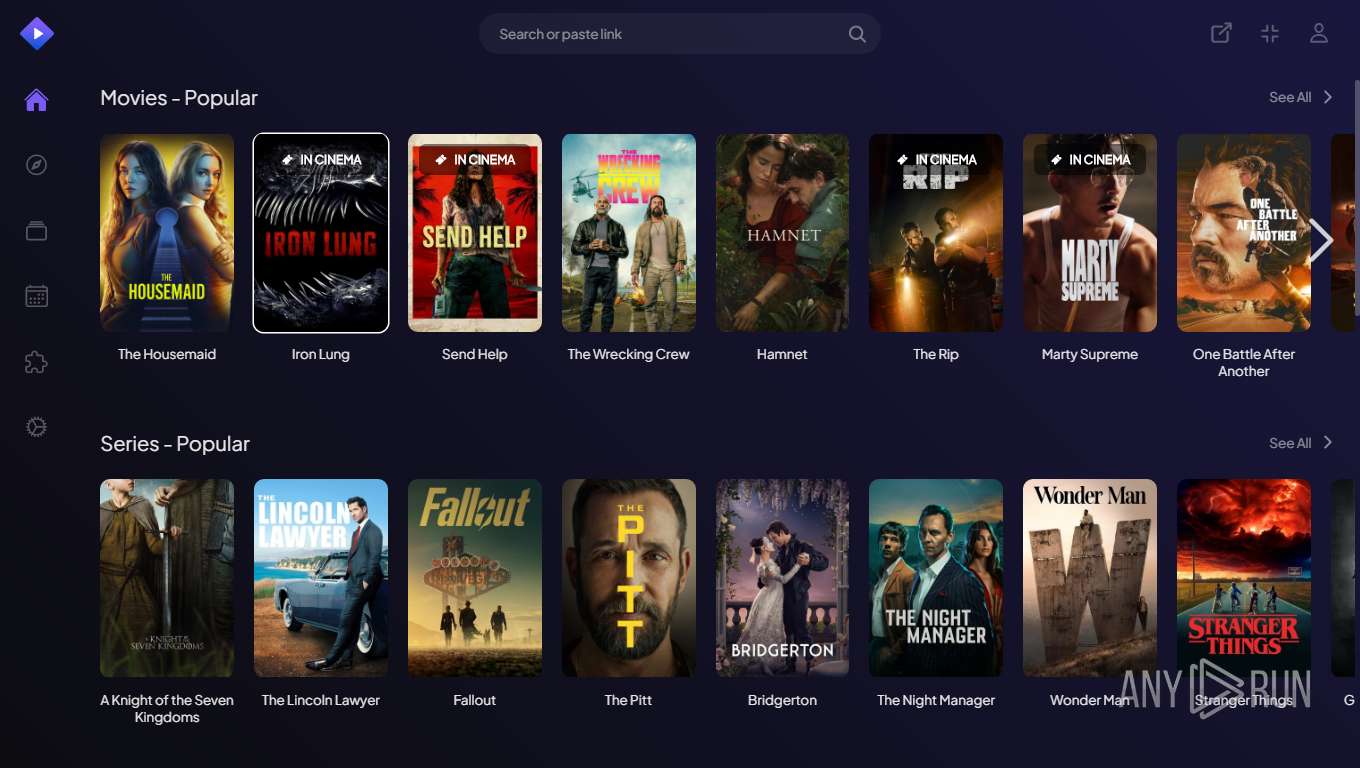
Task: Click the open-in-external-window icon
Action: [x=1221, y=34]
